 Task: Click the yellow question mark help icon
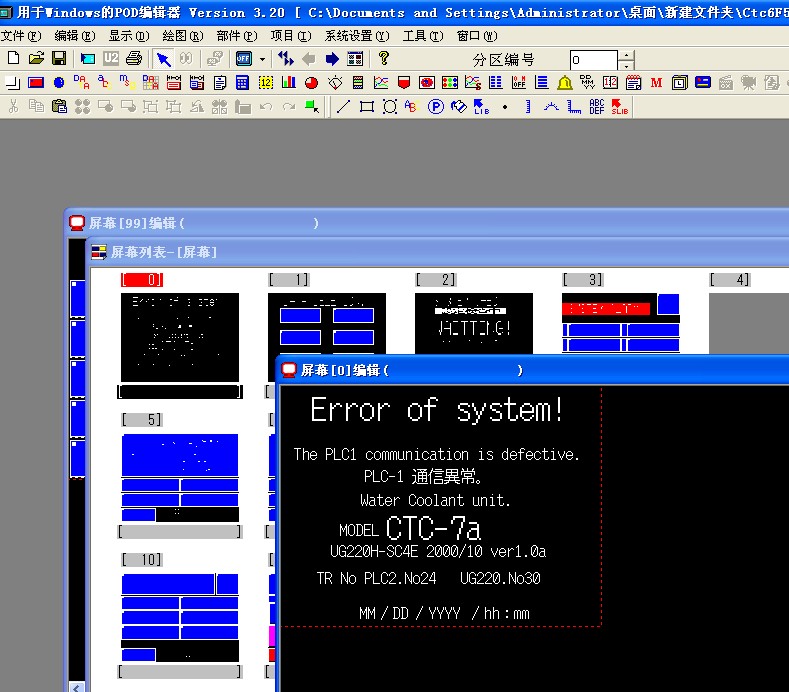pos(384,59)
